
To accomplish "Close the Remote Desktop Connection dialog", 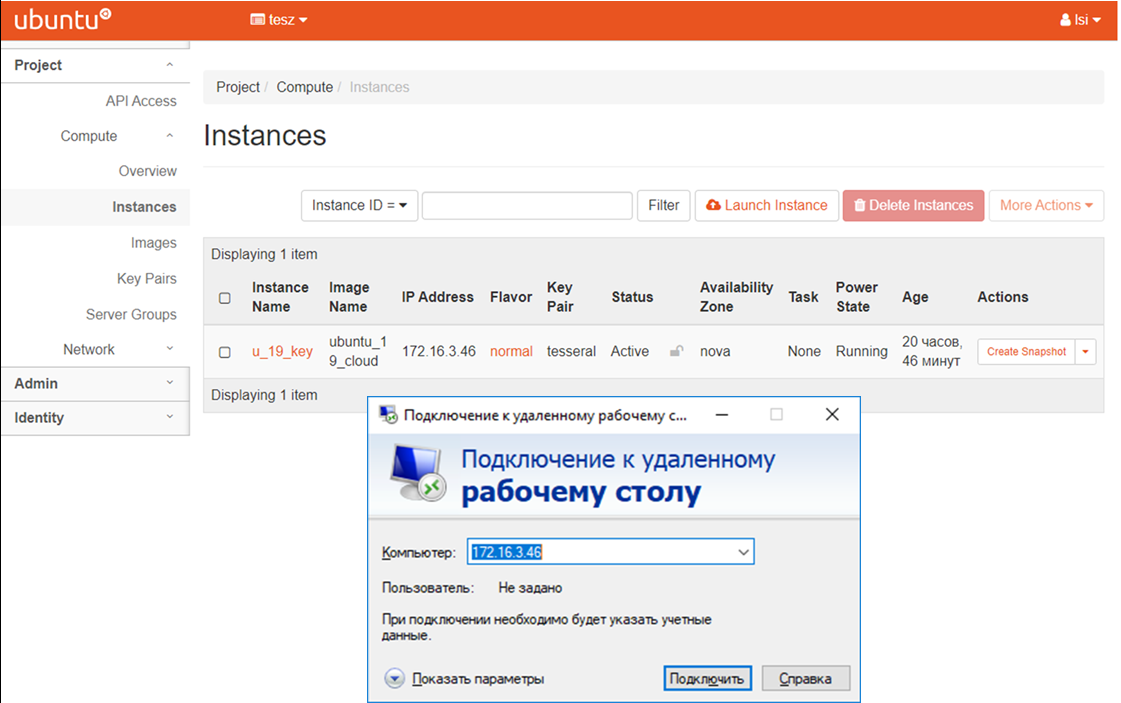I will coord(832,415).
